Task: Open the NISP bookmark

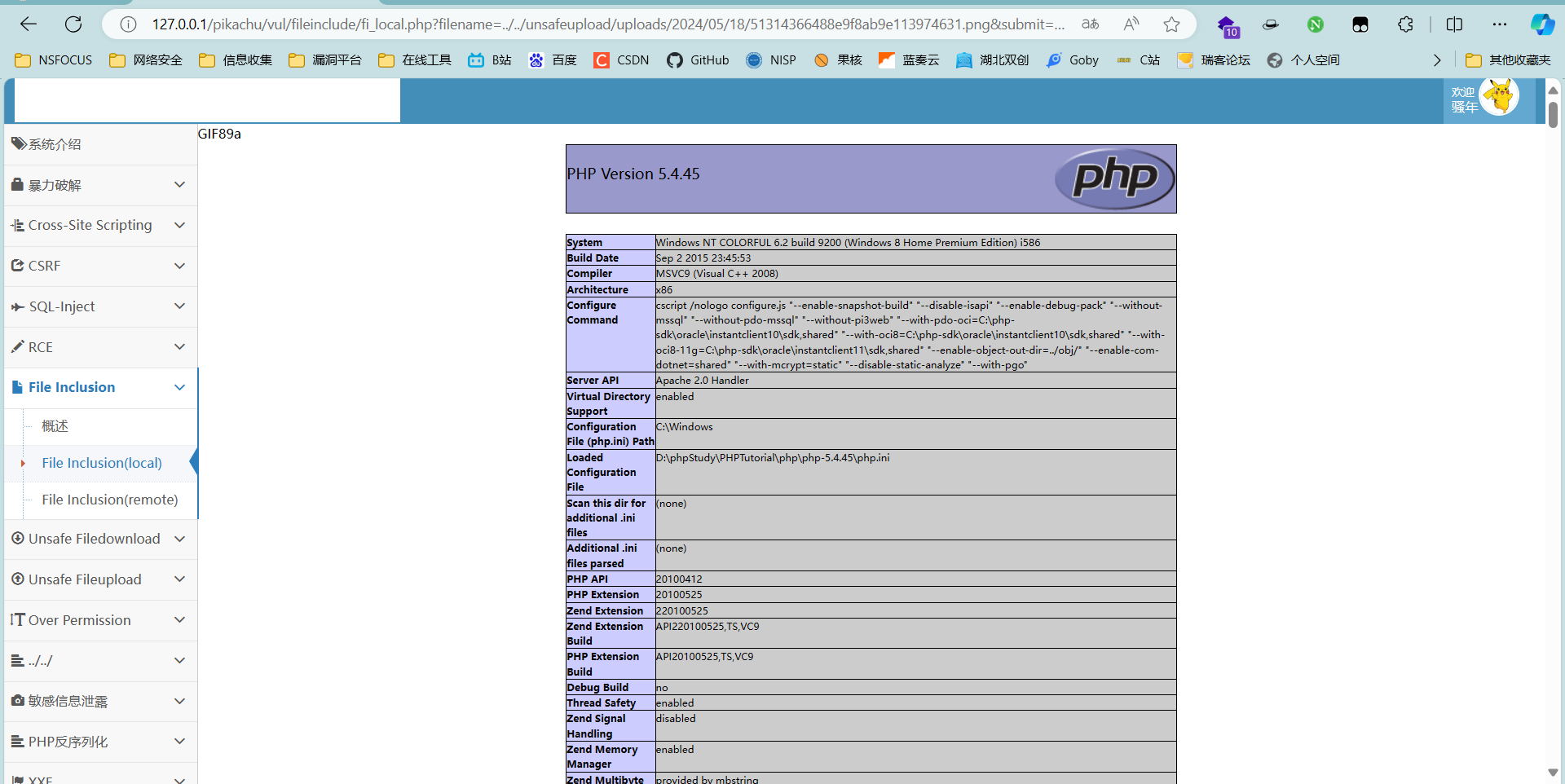Action: click(771, 60)
